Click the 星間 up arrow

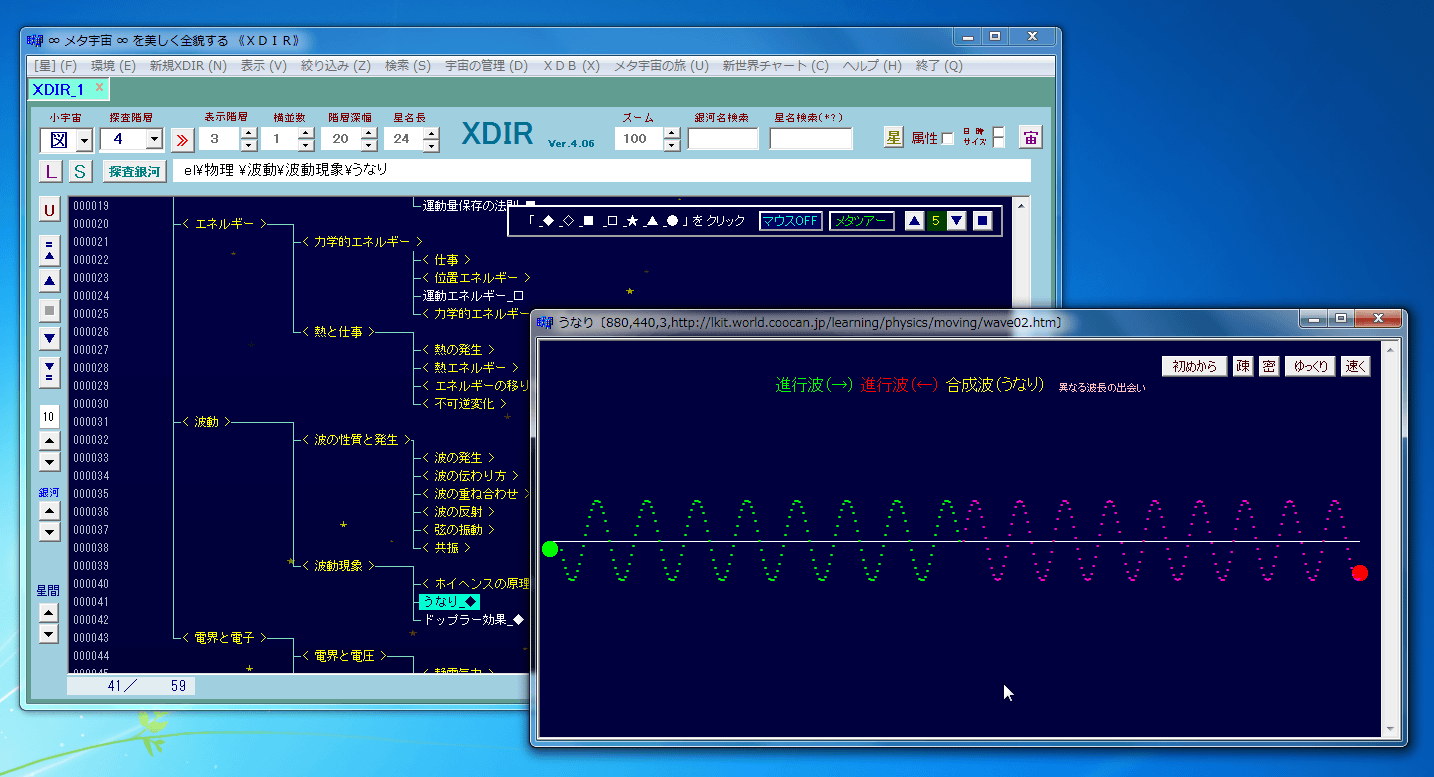pos(49,612)
